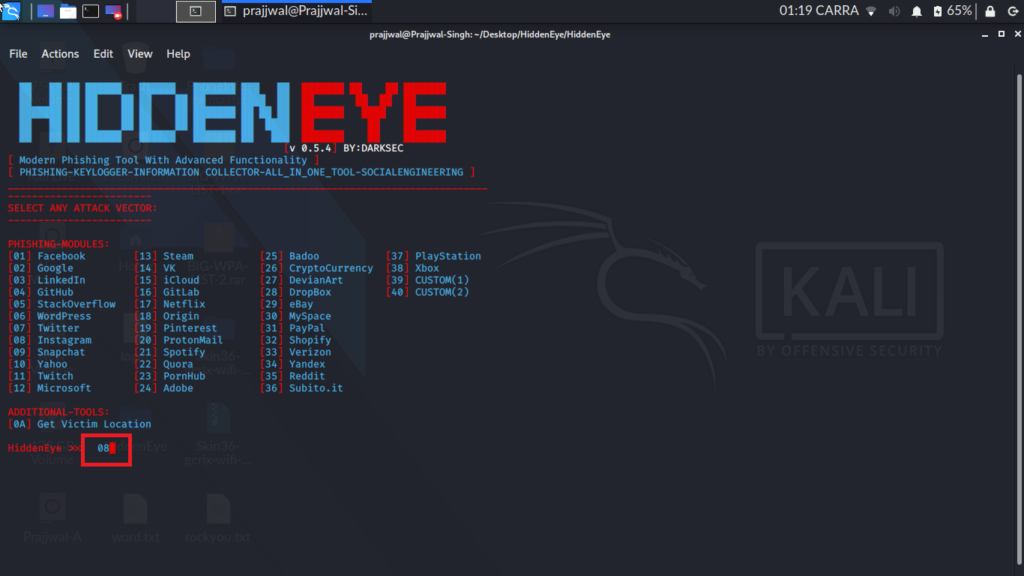Click the 01:19 CARRA clock
The height and width of the screenshot is (576, 1024).
pos(818,11)
